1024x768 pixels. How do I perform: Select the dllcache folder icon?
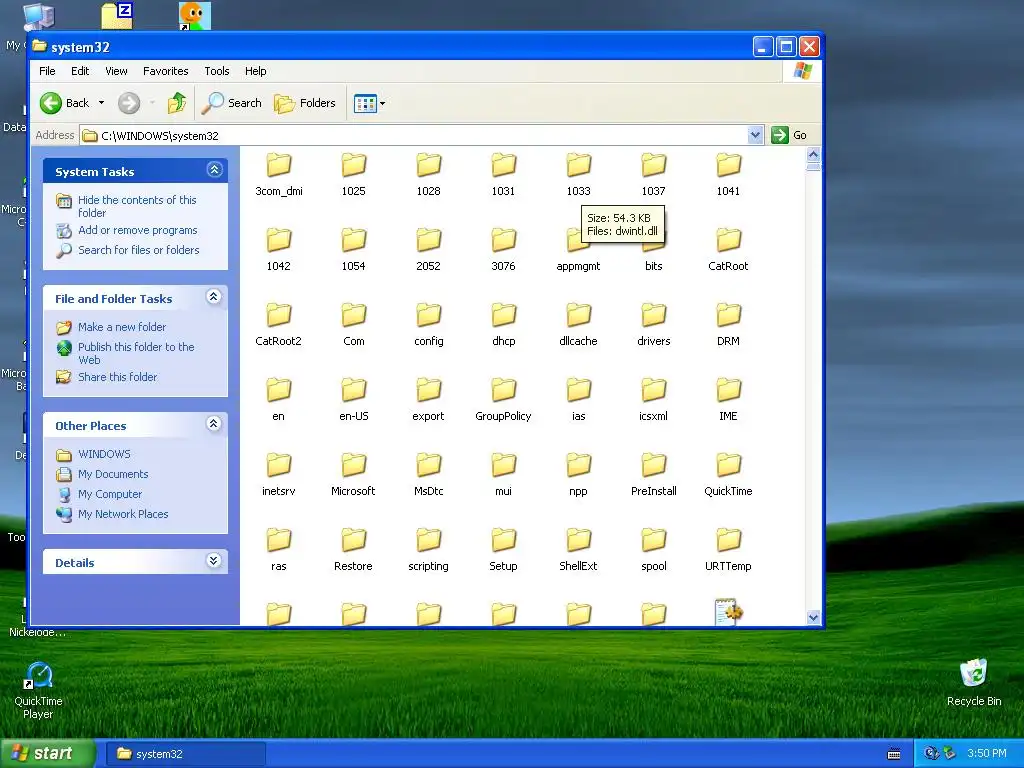[579, 315]
